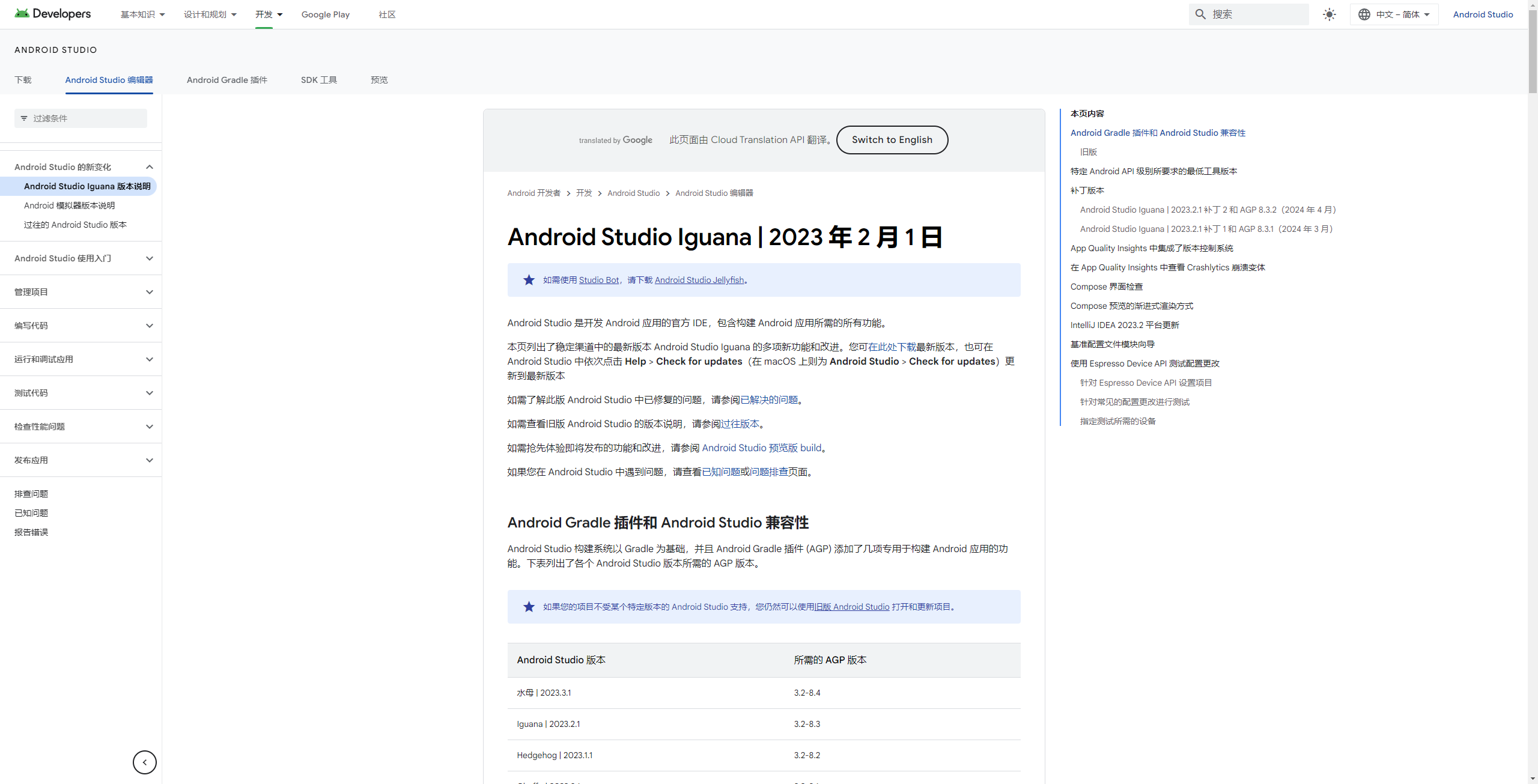Click the 开发 breadcrumb

click(x=584, y=193)
